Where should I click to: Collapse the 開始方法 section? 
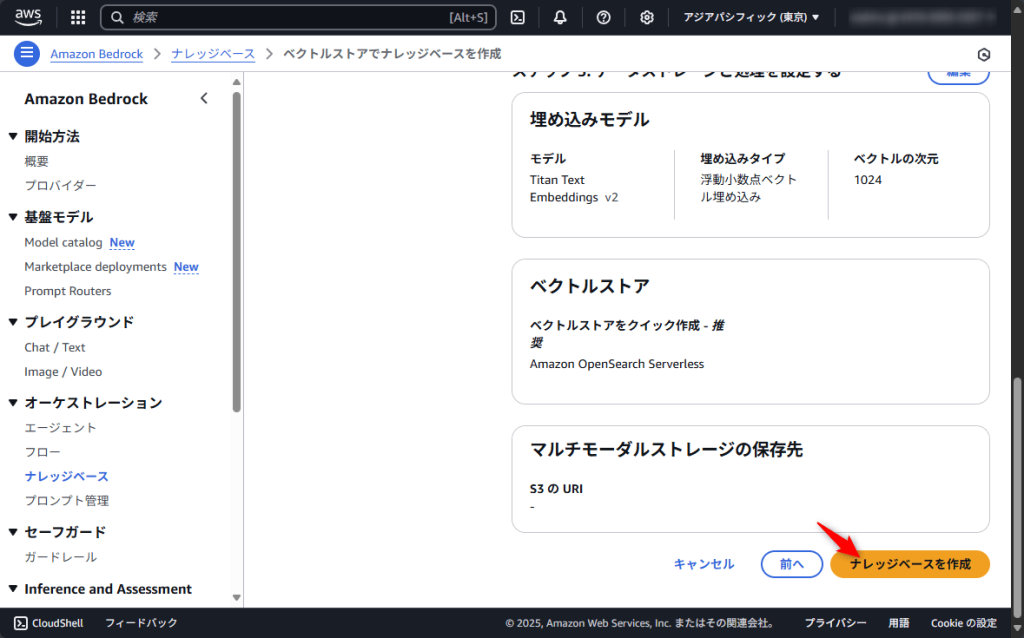pyautogui.click(x=13, y=136)
